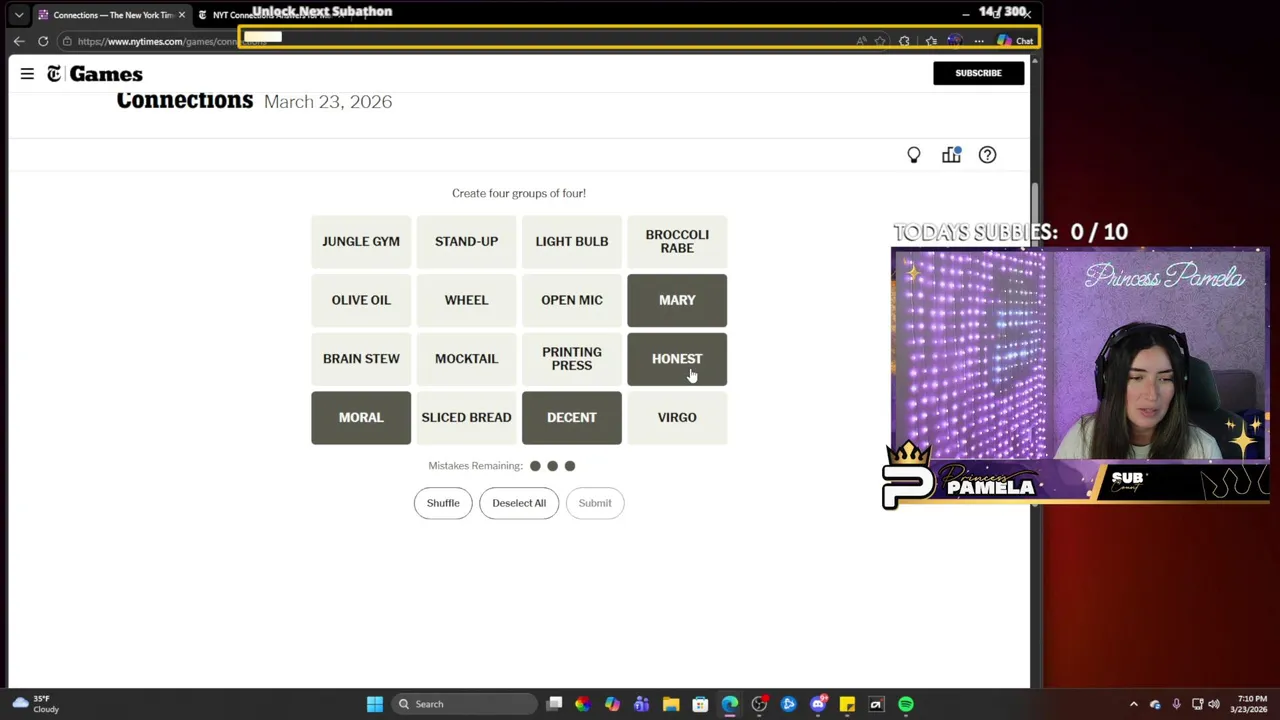Click the Shuffle button
Viewport: 1280px width, 720px height.
443,503
